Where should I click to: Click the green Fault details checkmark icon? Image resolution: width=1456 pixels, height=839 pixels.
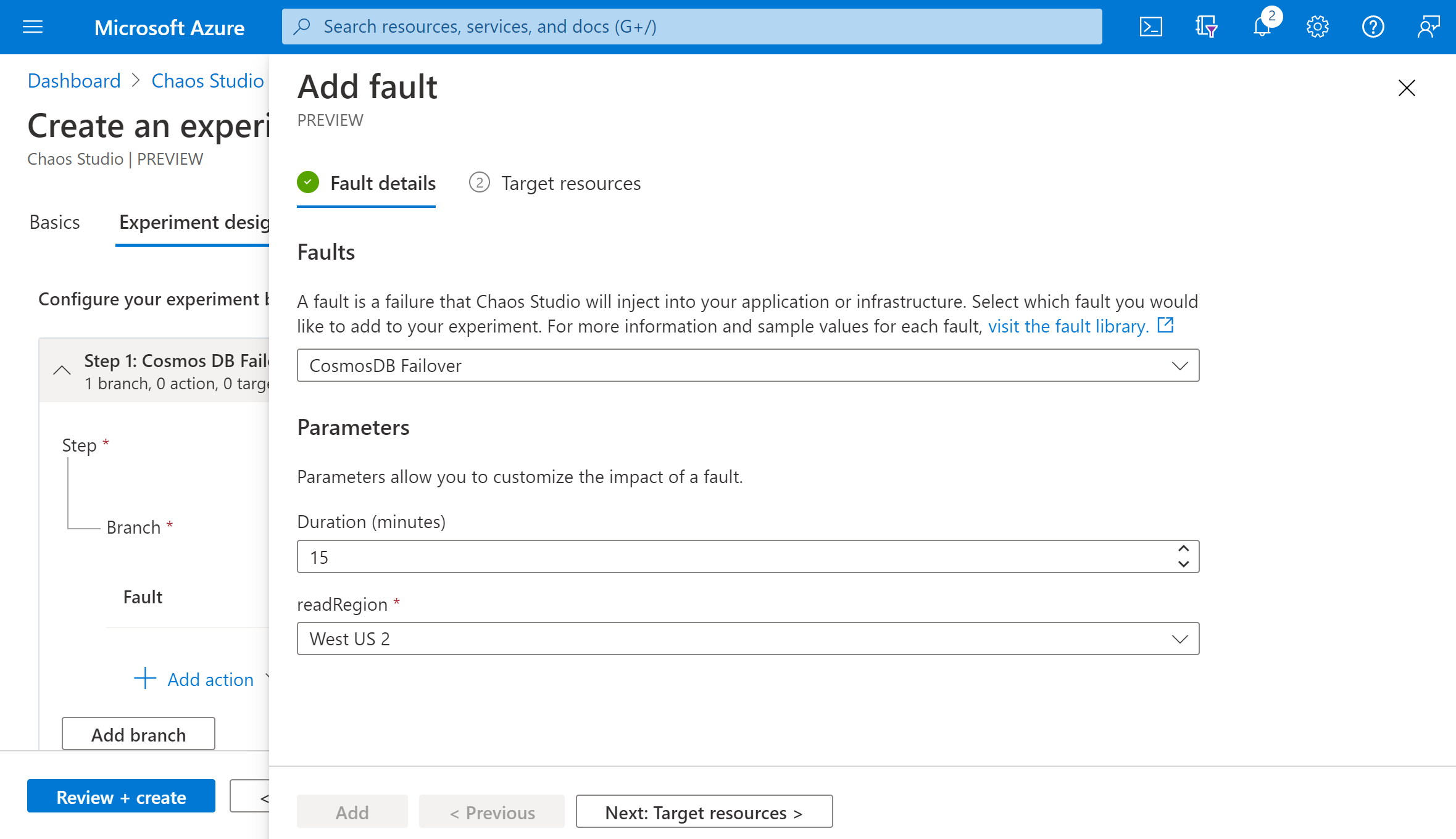click(x=308, y=182)
